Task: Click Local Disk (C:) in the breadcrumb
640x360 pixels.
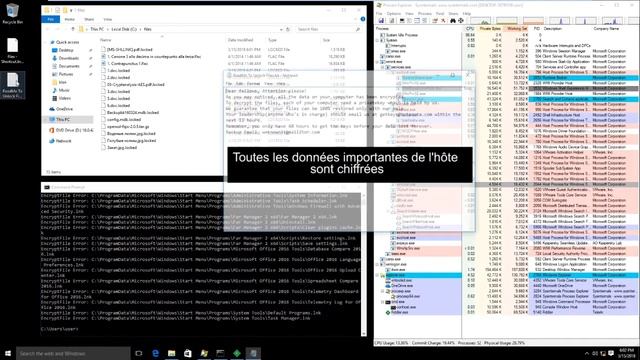Action: 123,29
